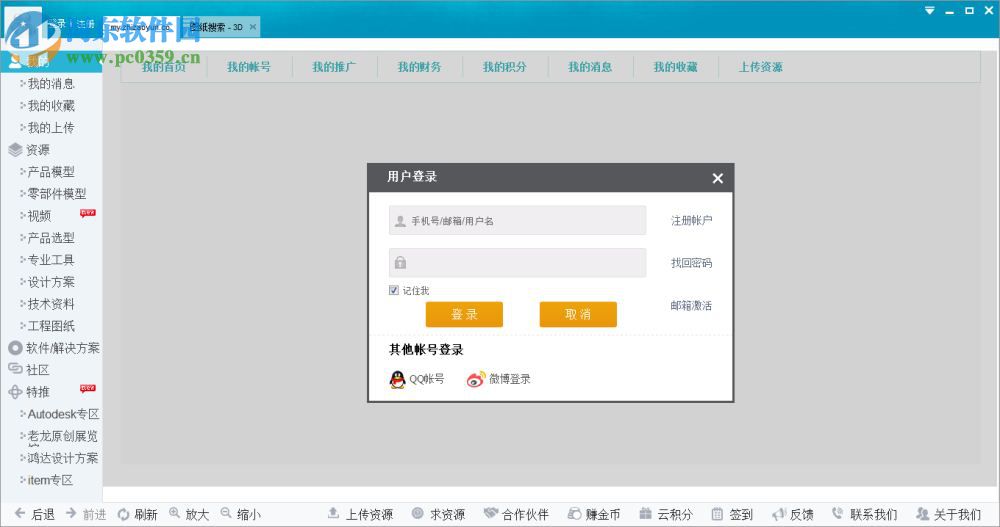
Task: Close the 图纸搜索 - 3D tab
Action: [253, 27]
